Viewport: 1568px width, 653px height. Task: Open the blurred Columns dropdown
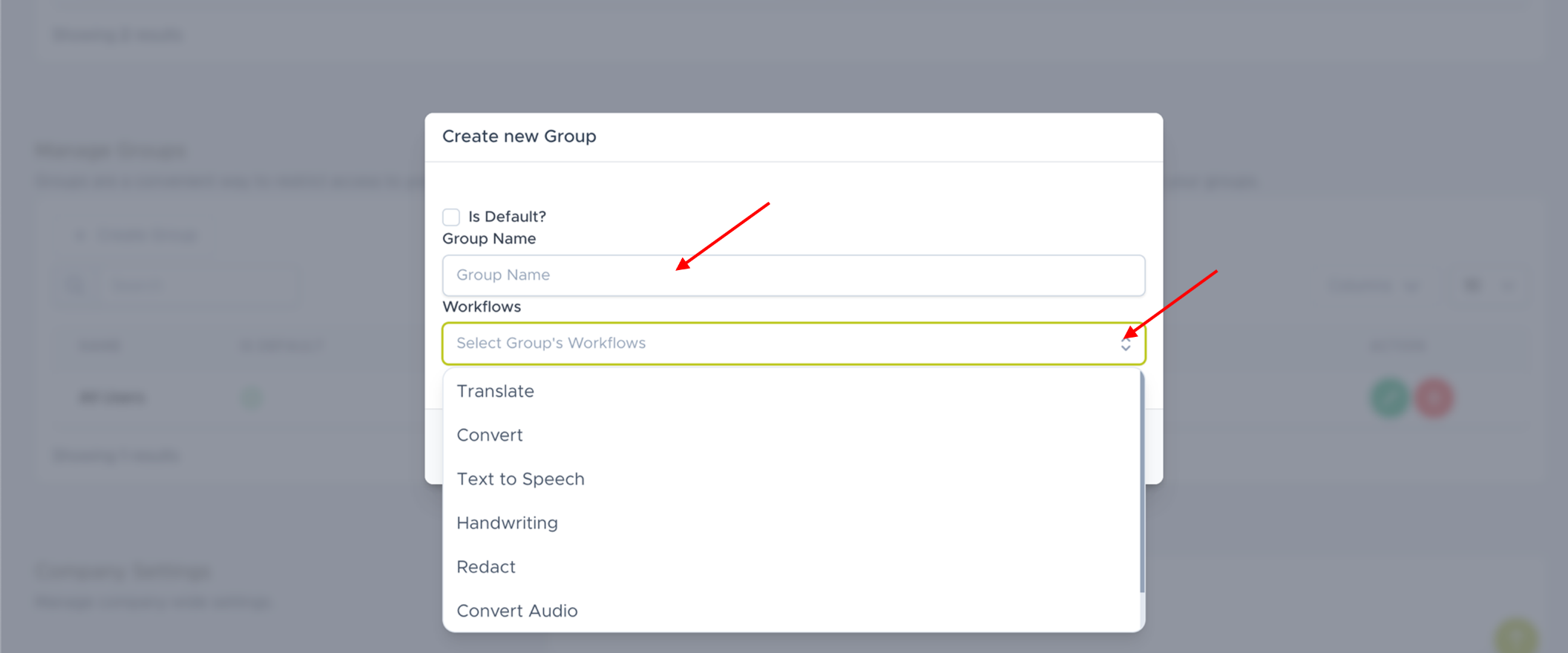pos(1371,286)
